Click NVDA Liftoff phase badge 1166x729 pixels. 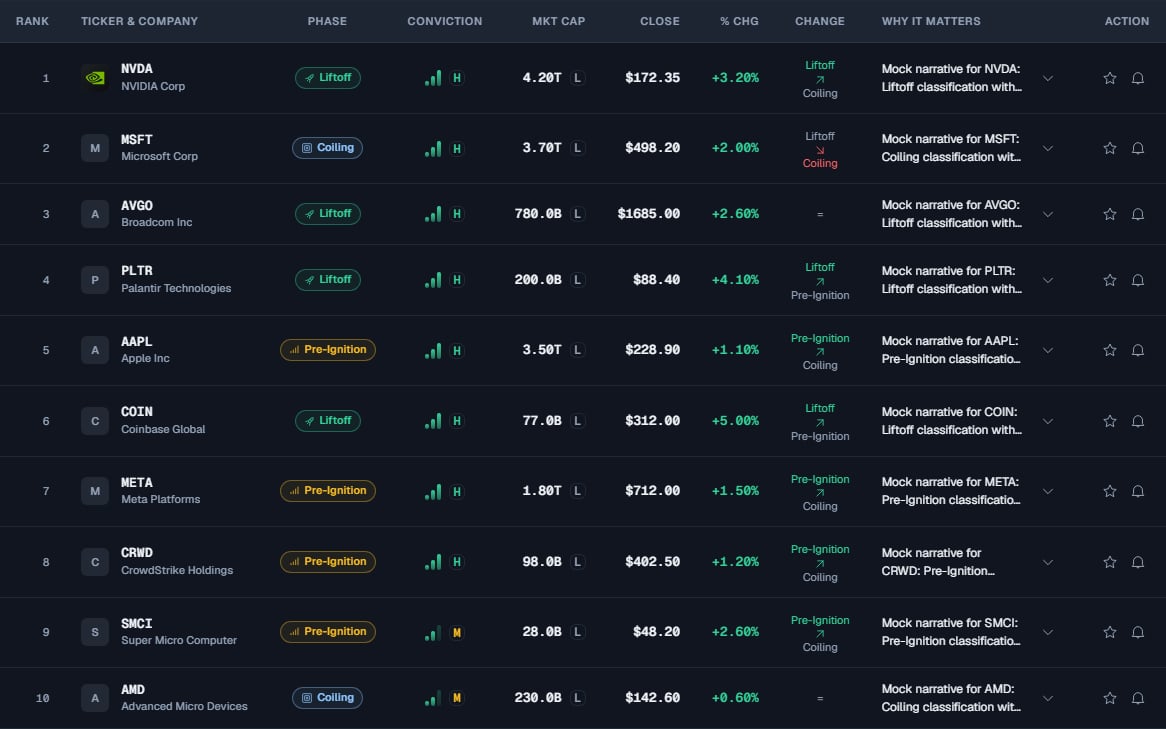[x=328, y=77]
